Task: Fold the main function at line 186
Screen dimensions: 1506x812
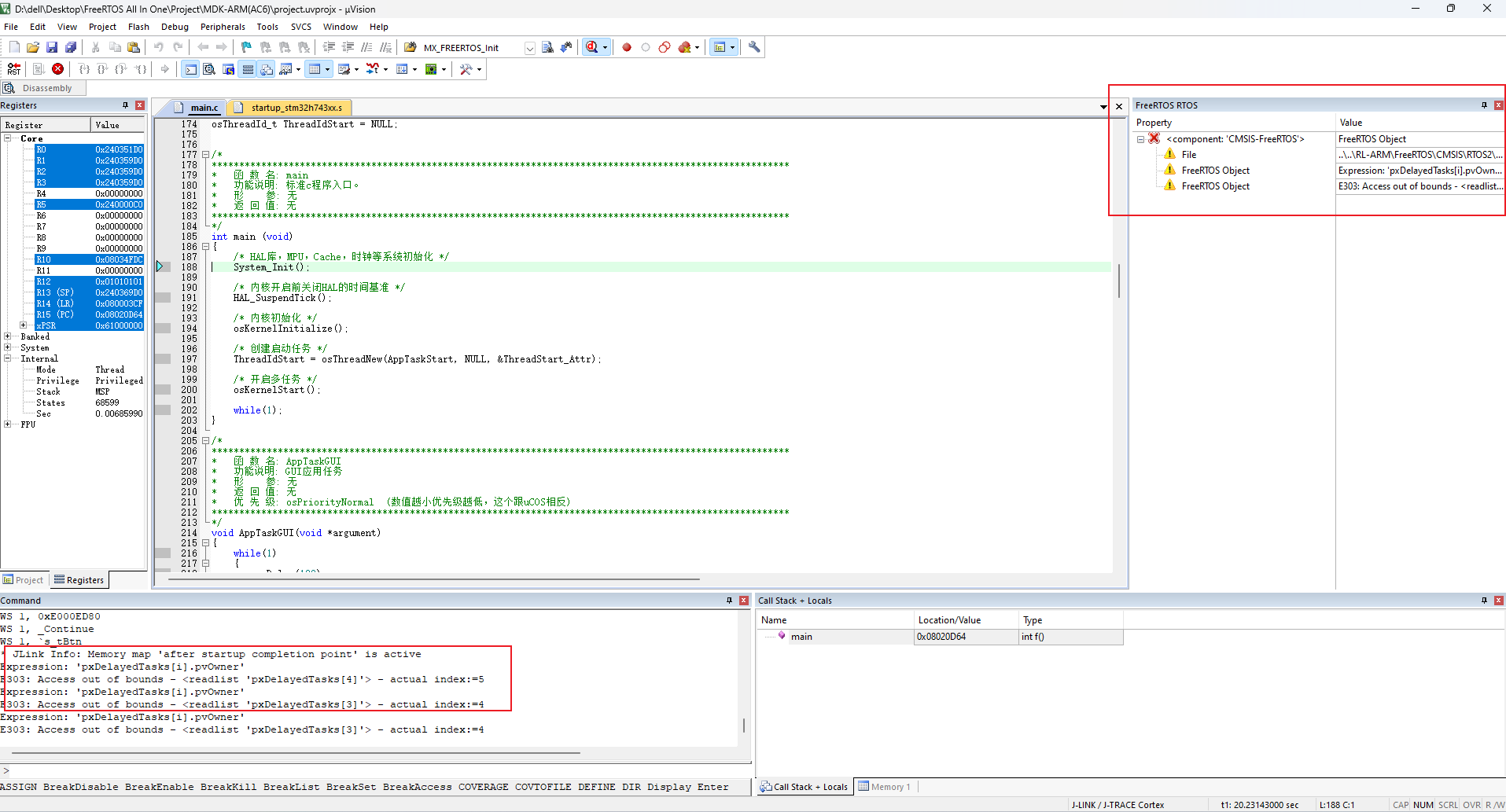Action: tap(205, 247)
